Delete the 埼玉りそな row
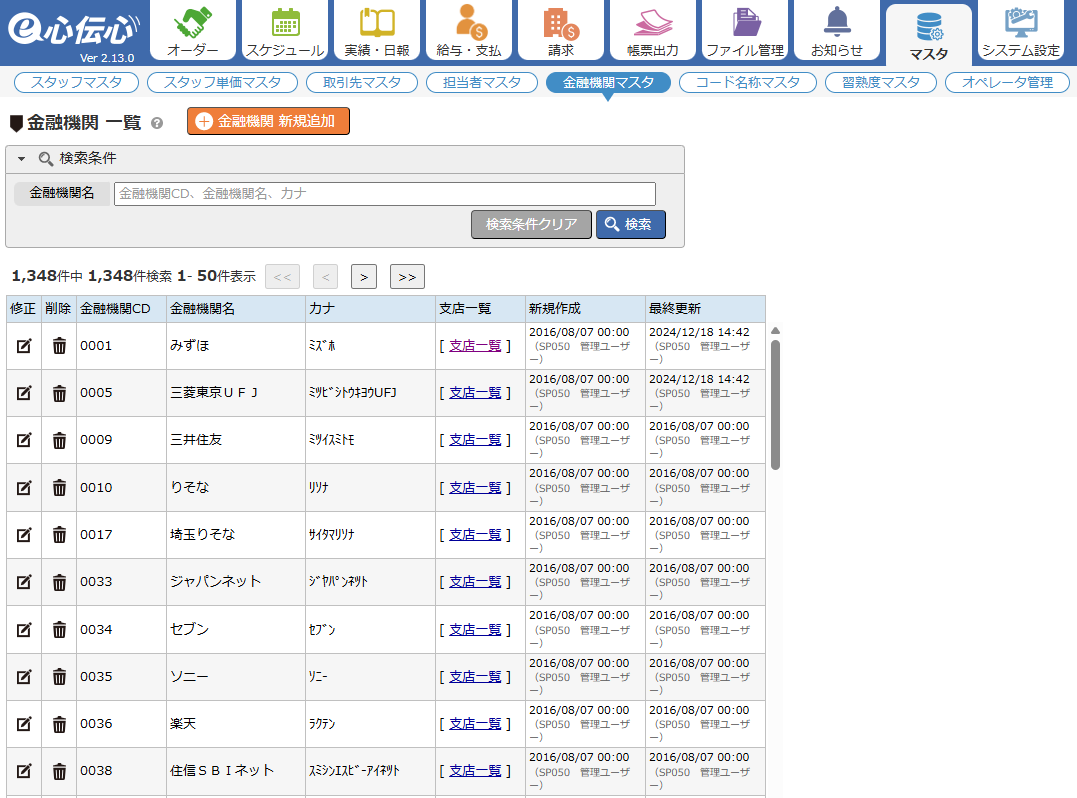The height and width of the screenshot is (798, 1077). tap(60, 534)
